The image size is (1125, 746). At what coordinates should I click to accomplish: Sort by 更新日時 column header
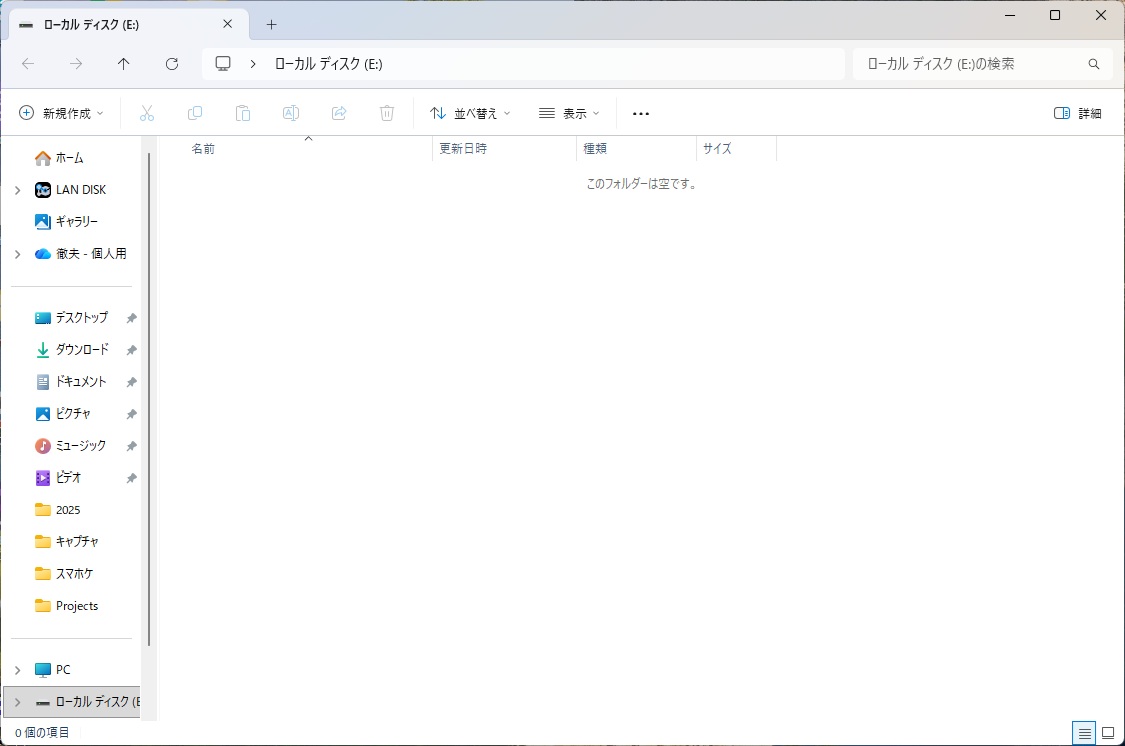463,149
